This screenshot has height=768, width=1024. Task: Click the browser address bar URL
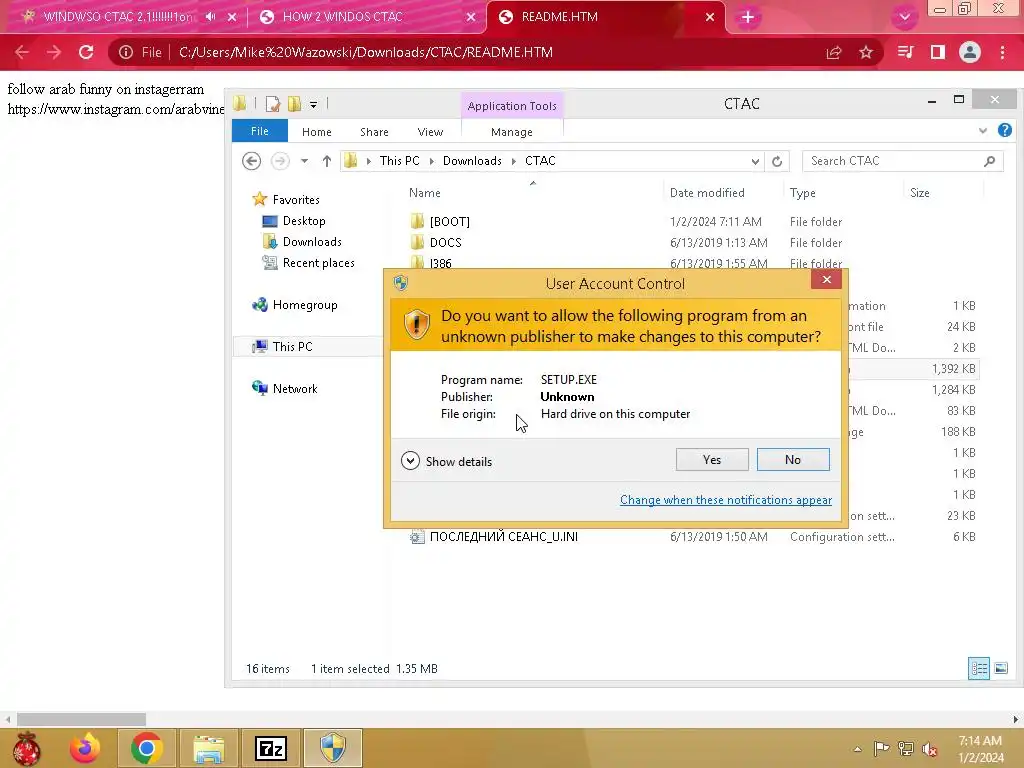366,52
